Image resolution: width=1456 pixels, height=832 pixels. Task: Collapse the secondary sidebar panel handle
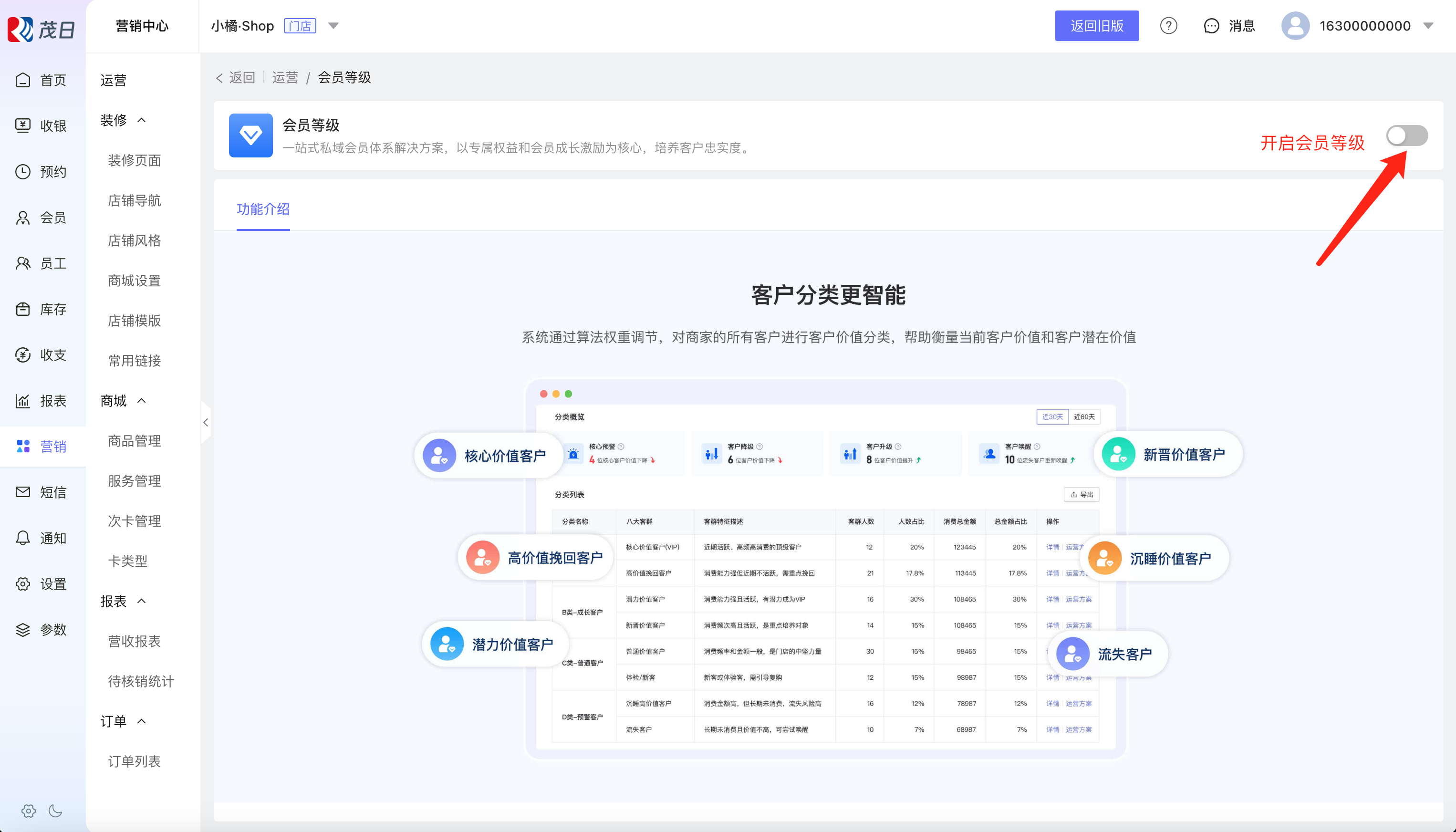pos(206,422)
